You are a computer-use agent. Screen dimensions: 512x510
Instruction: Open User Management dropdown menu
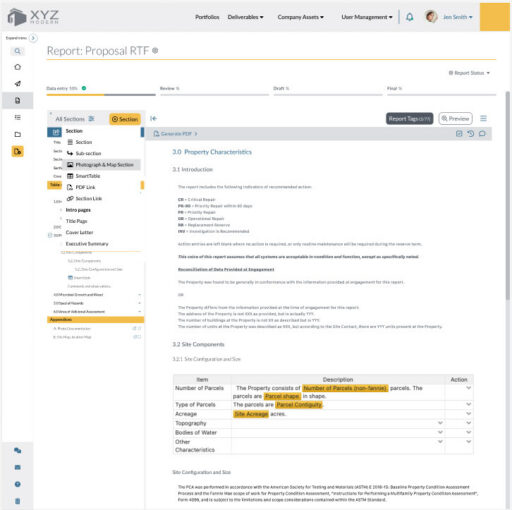pyautogui.click(x=367, y=17)
